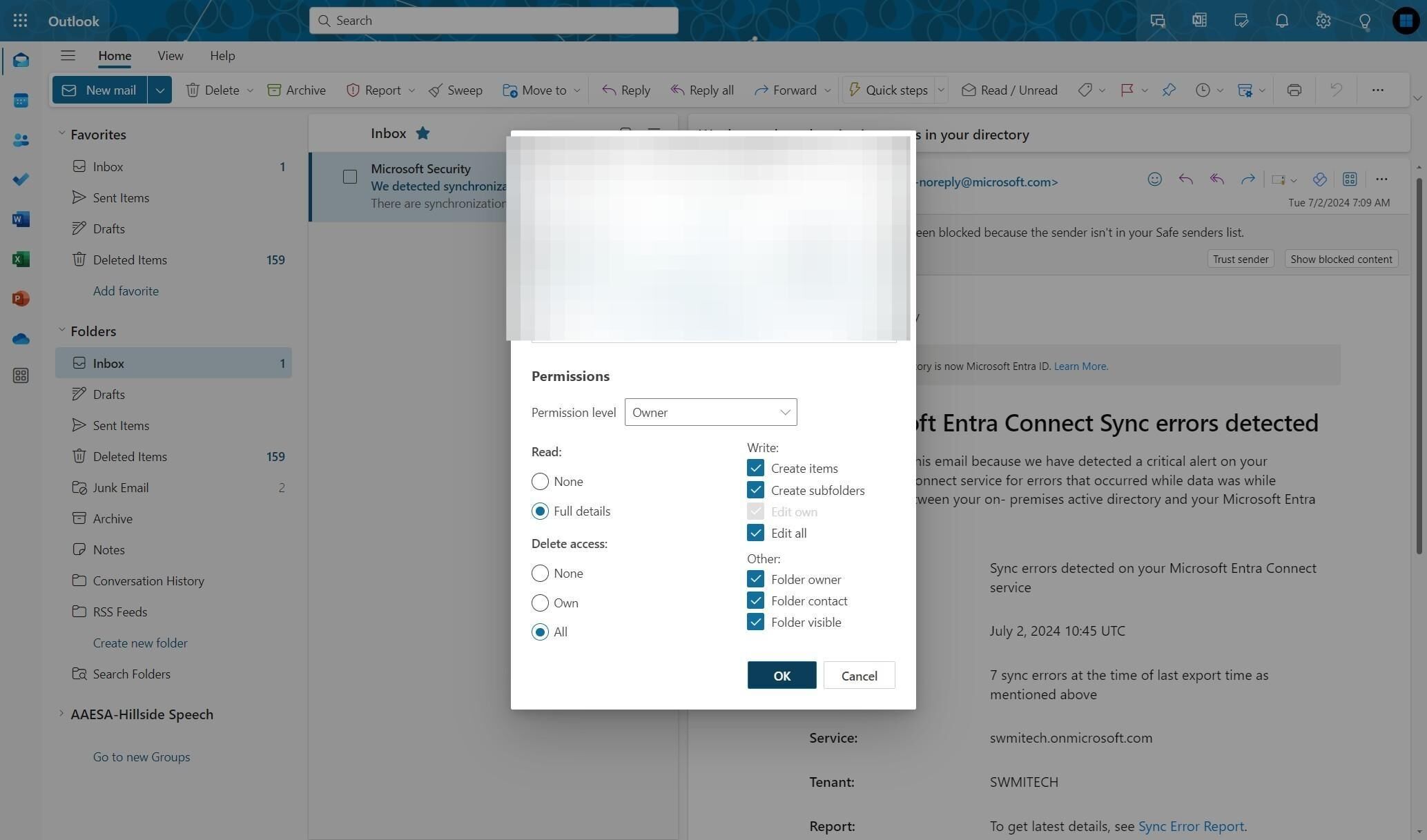Click in the Search box
Image resolution: width=1427 pixels, height=840 pixels.
493,21
